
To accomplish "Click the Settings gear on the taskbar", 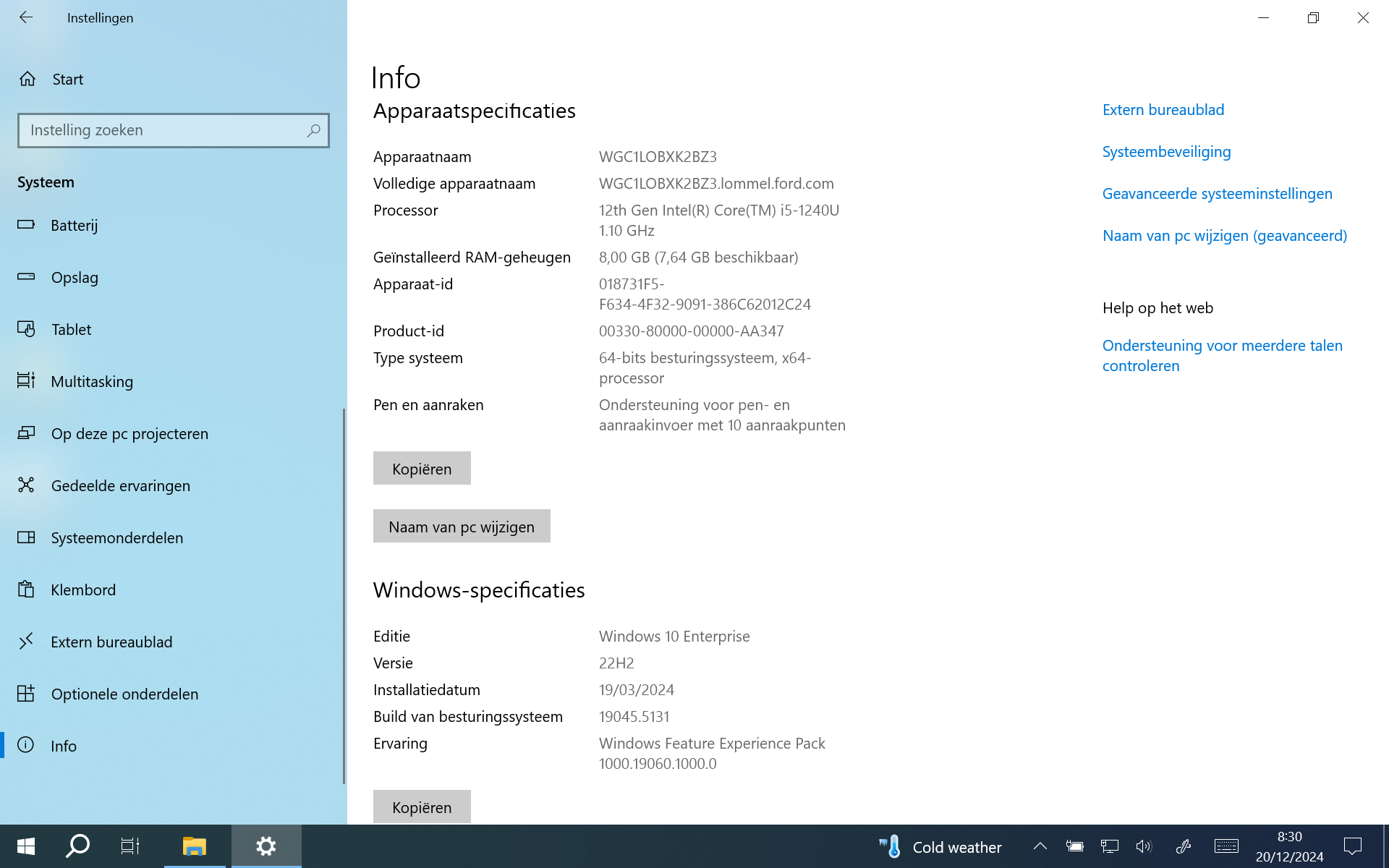I will 266,846.
